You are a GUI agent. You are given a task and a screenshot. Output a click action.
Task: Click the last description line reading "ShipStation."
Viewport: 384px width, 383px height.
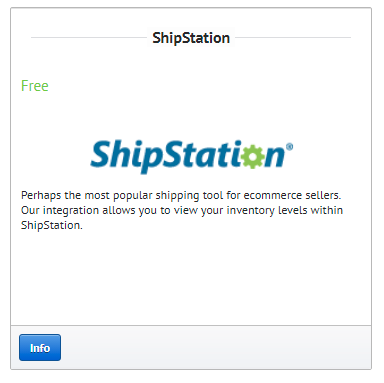coord(52,225)
